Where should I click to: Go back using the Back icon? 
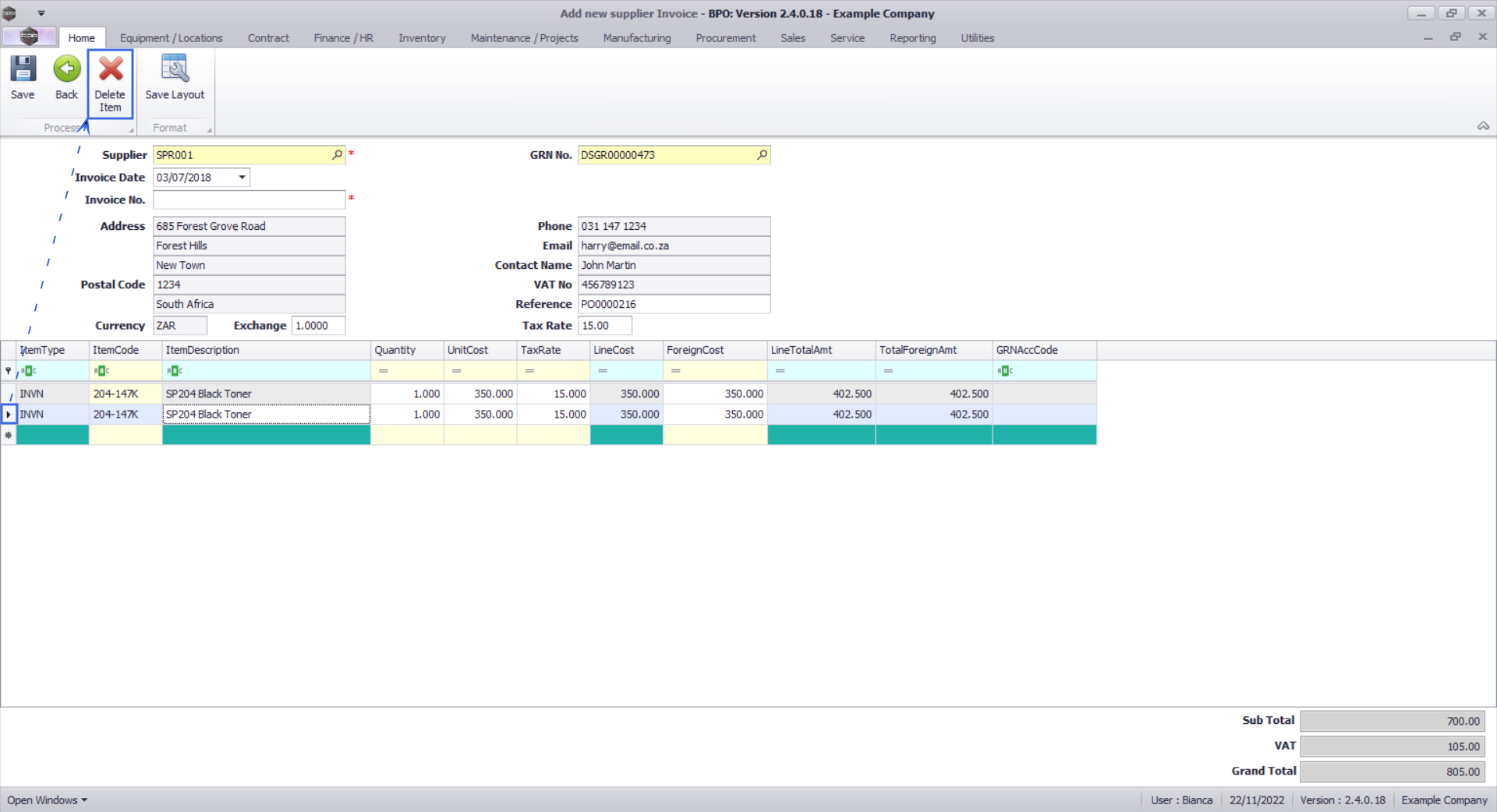67,69
